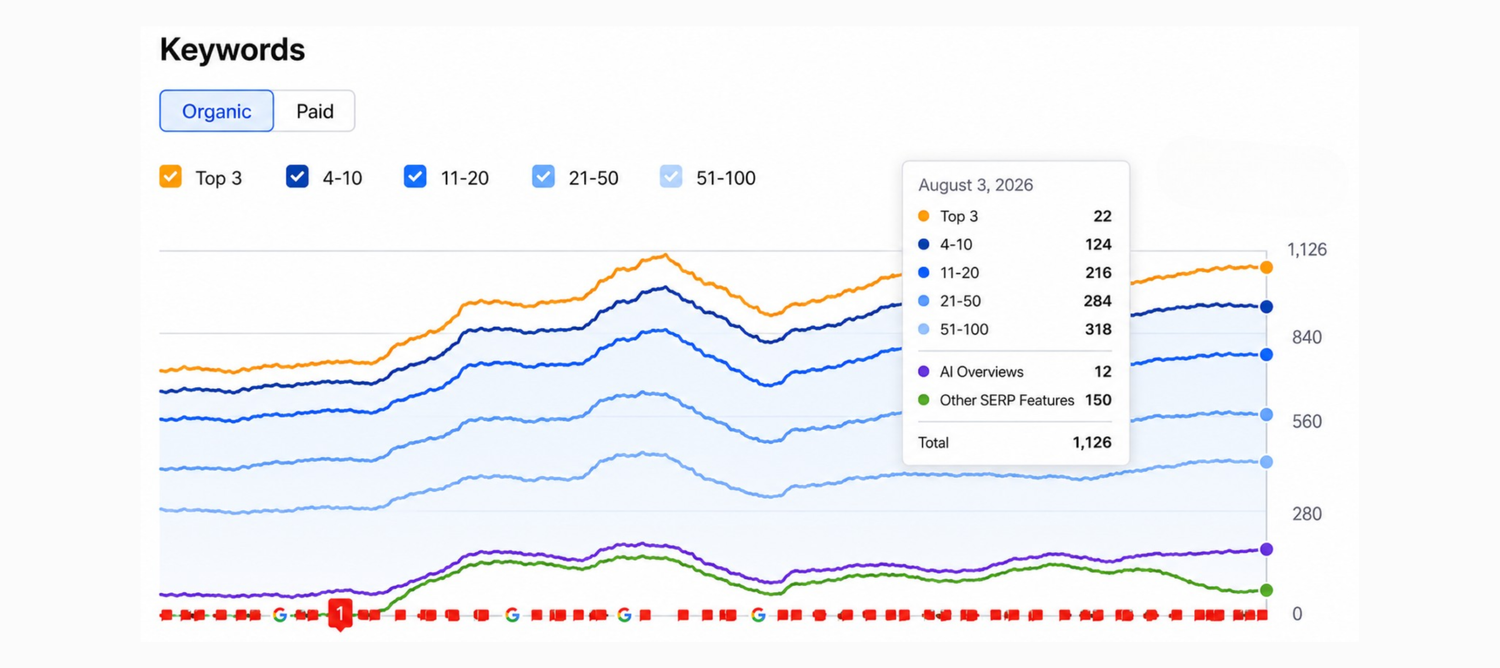This screenshot has width=1500, height=668.
Task: Click the 280 y-axis label
Action: [x=1307, y=514]
